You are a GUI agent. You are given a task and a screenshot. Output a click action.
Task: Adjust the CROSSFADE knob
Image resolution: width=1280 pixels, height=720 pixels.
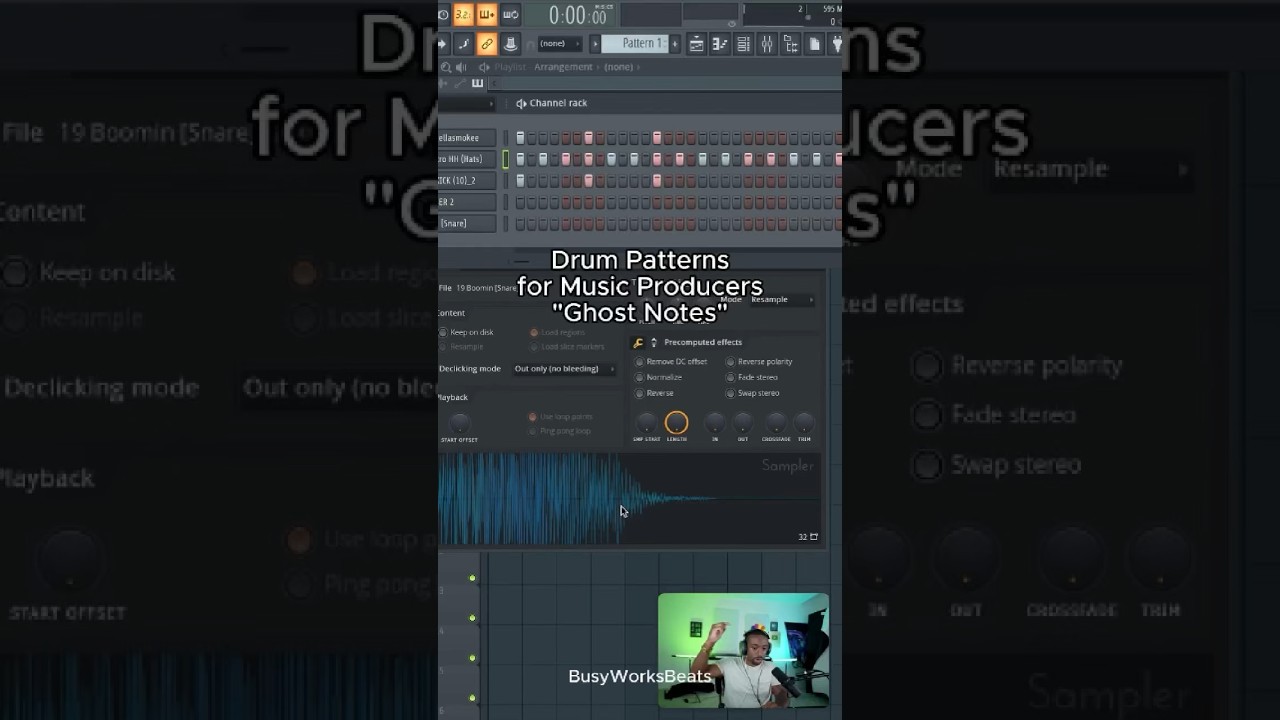(x=776, y=423)
